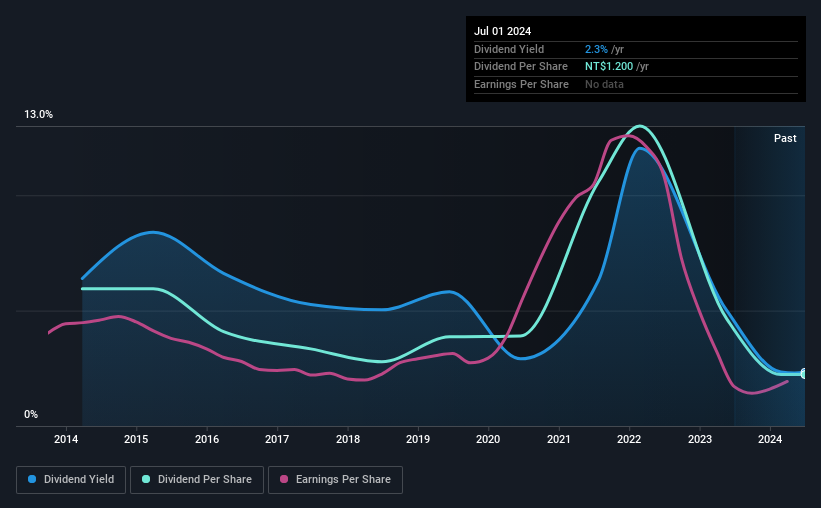Image resolution: width=821 pixels, height=508 pixels.
Task: Click the tooltip Earnings Per Share row label
Action: point(521,84)
